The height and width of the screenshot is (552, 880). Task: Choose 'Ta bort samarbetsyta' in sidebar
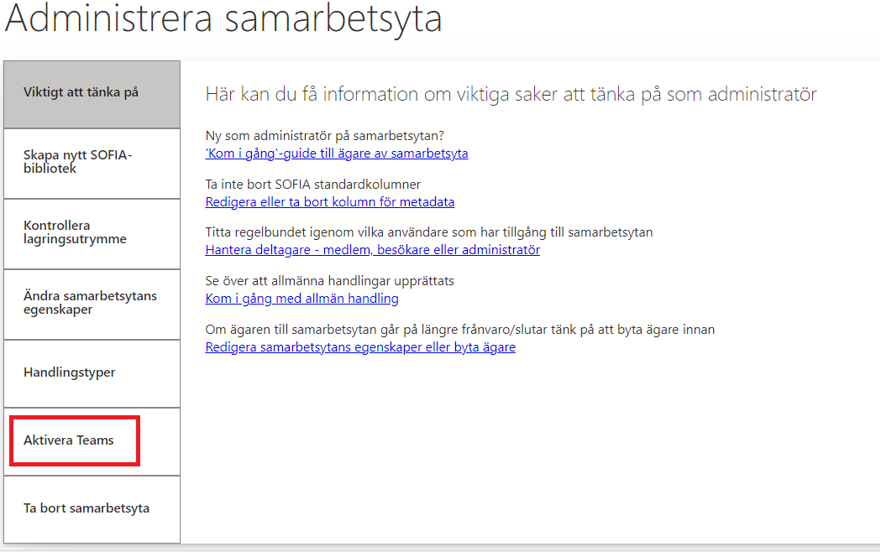click(91, 509)
